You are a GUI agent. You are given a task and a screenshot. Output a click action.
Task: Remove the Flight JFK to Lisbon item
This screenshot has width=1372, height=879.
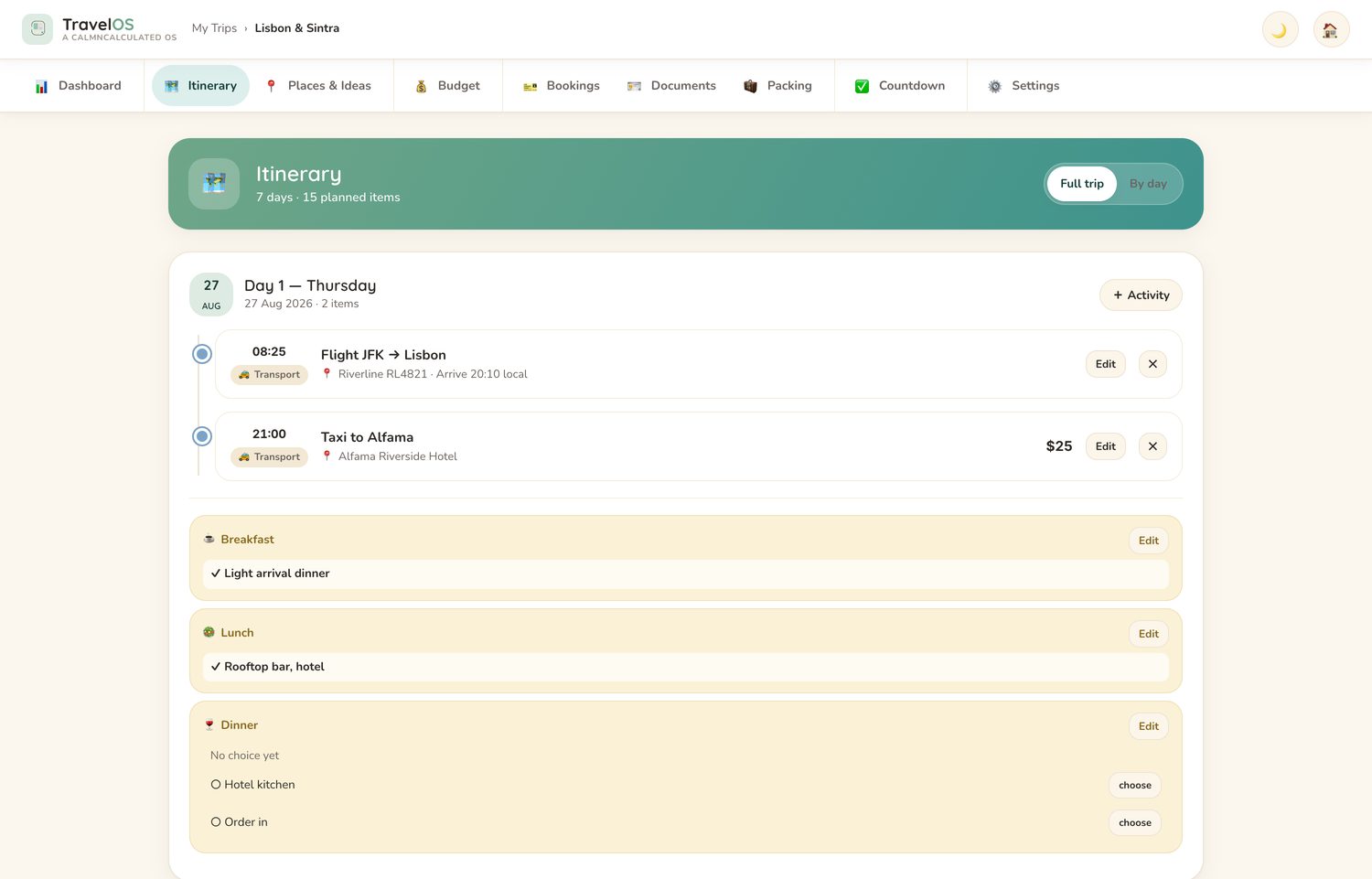pyautogui.click(x=1152, y=364)
